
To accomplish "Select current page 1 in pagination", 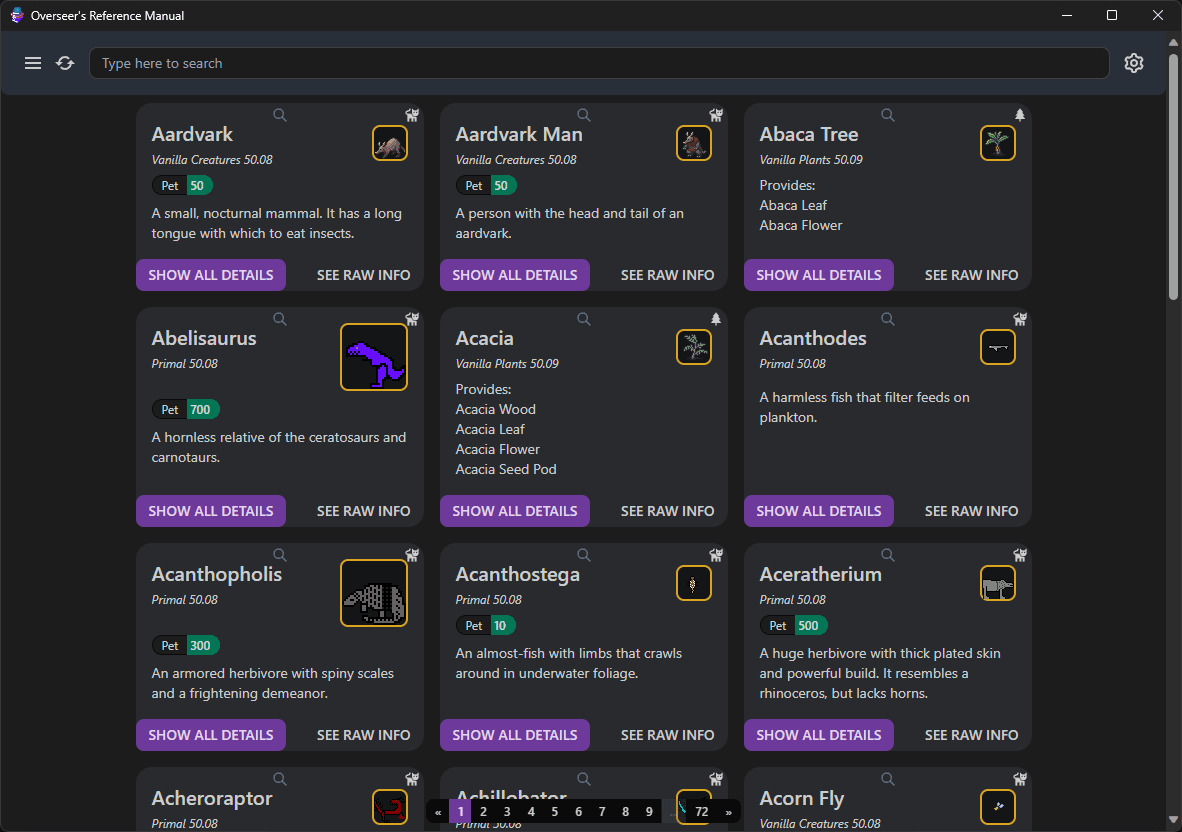I will (461, 812).
